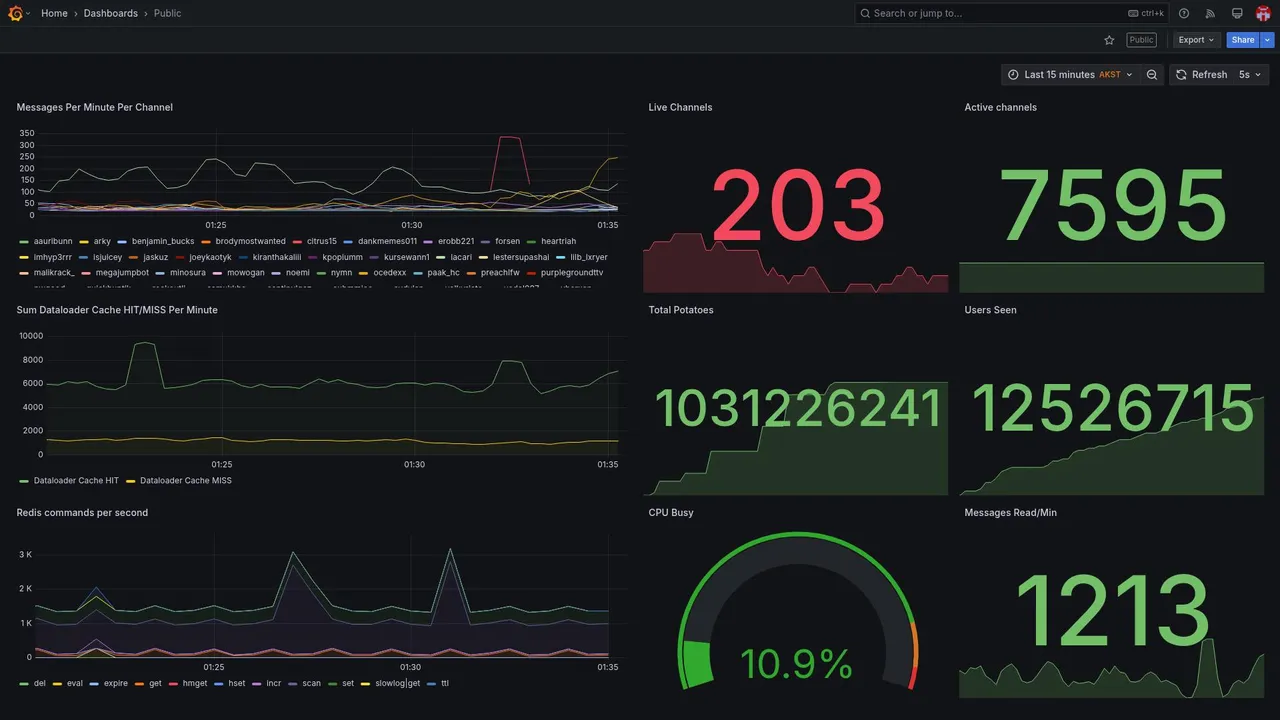Navigate to Home breadcrumb

pos(54,13)
